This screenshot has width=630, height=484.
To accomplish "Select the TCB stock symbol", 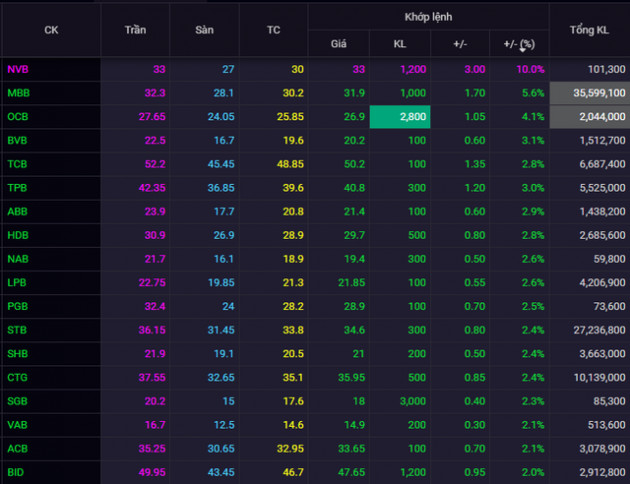I will 17,164.
